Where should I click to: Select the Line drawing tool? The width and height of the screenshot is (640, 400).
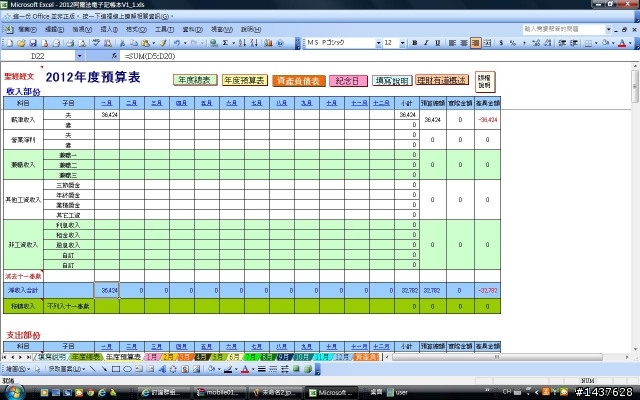click(x=93, y=369)
